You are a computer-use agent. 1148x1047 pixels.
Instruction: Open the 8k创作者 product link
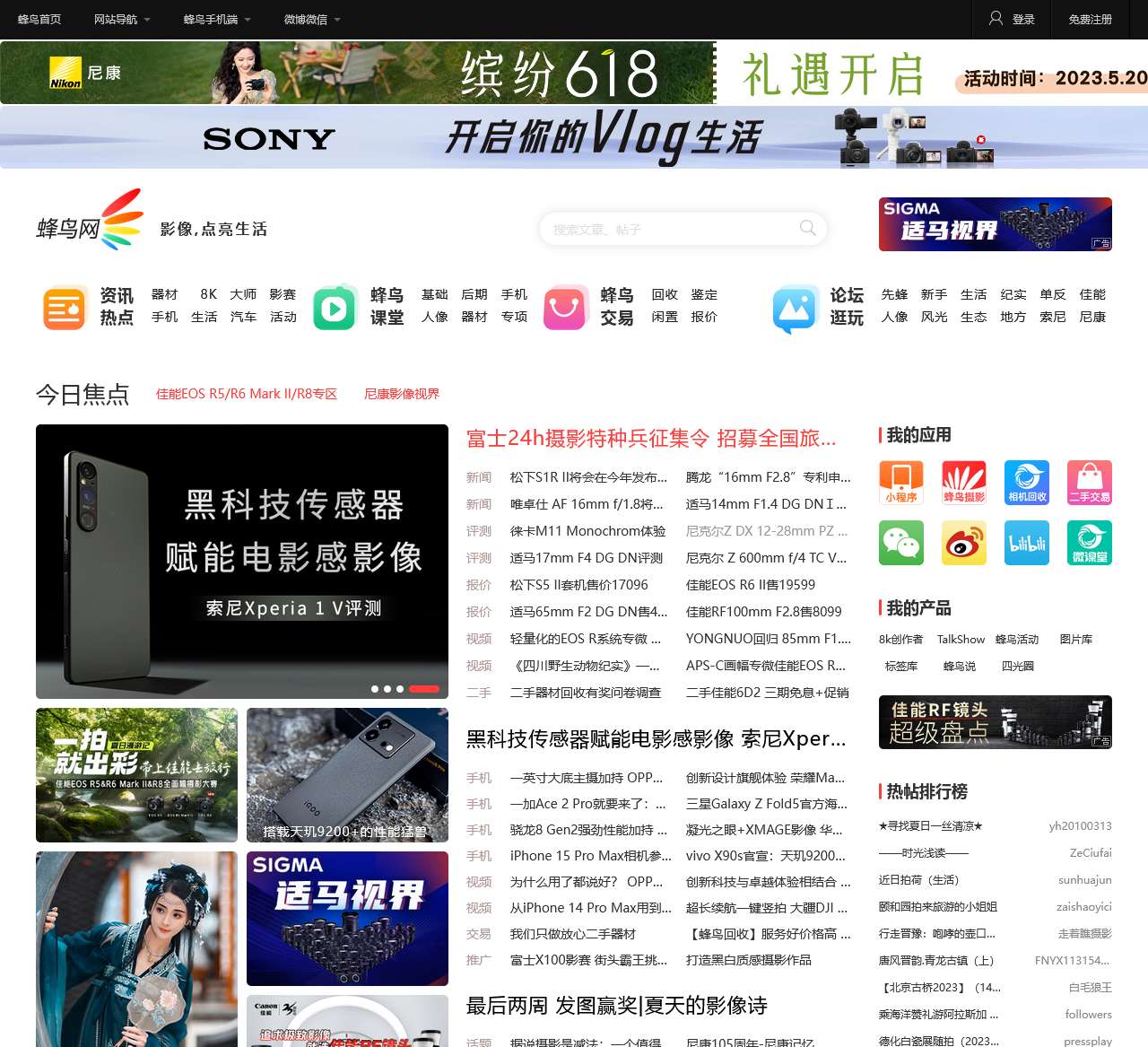[x=900, y=640]
